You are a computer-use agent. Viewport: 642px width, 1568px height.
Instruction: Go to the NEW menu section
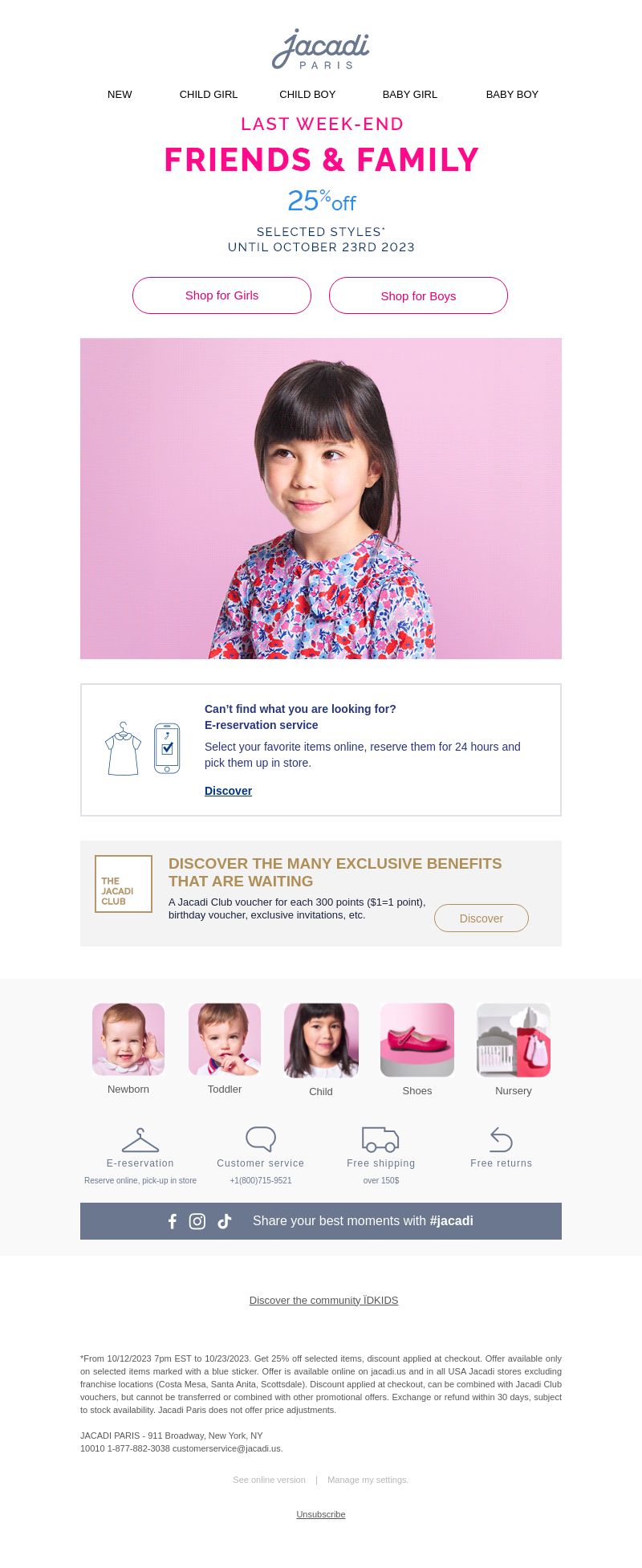pos(120,95)
